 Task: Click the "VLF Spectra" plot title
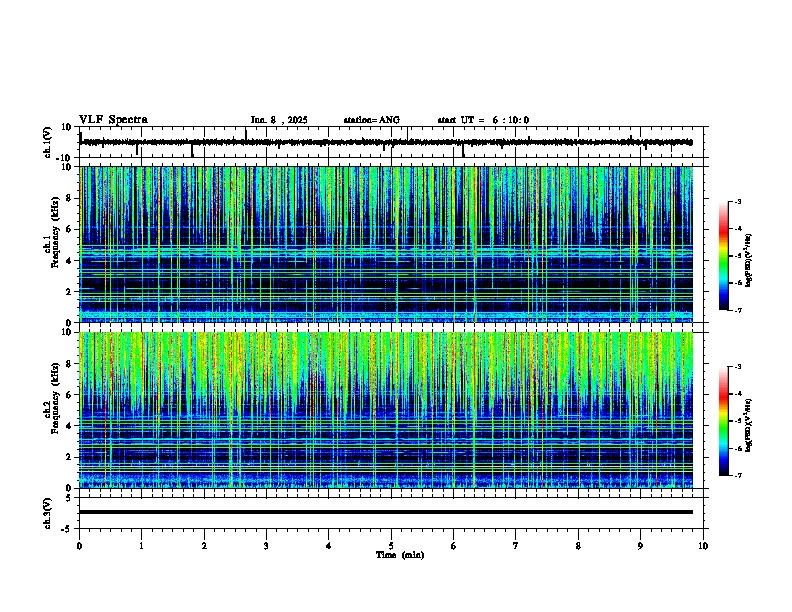pyautogui.click(x=113, y=120)
